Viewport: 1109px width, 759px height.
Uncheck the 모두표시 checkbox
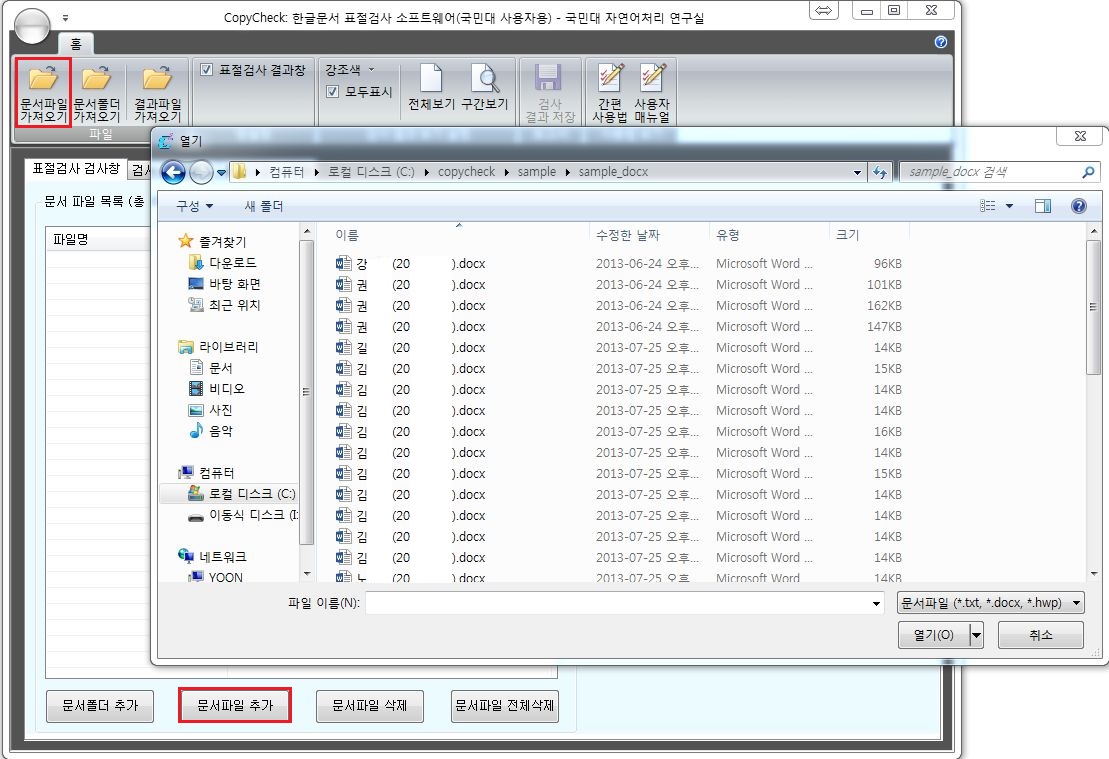point(333,92)
